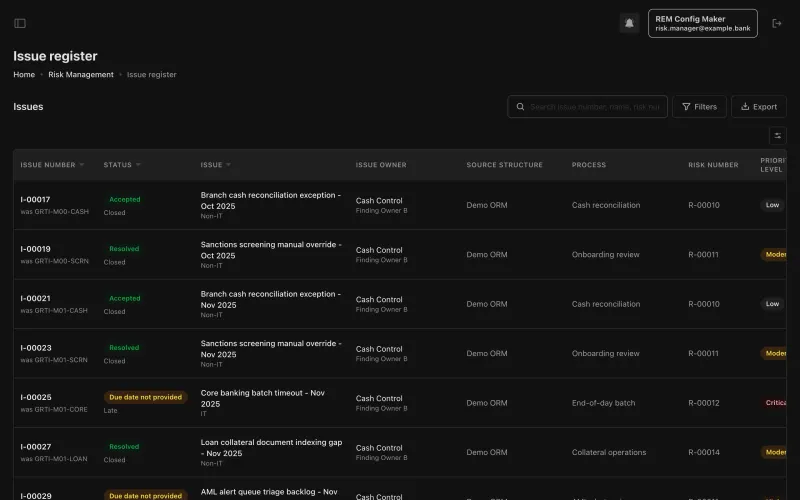Open issue I-00025
The image size is (800, 500).
(x=36, y=397)
